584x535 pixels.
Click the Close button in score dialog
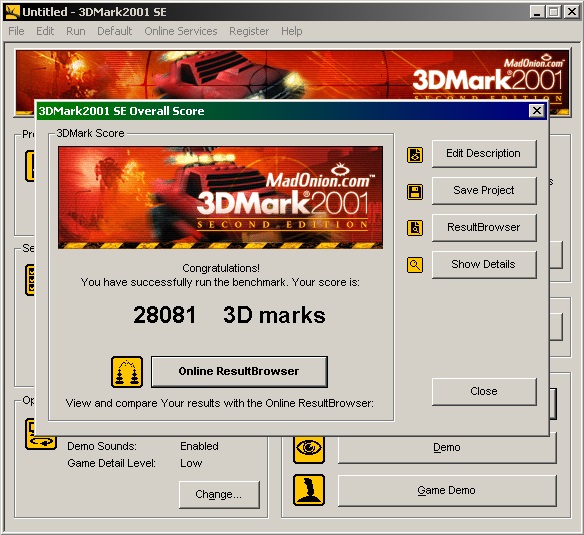(x=484, y=391)
